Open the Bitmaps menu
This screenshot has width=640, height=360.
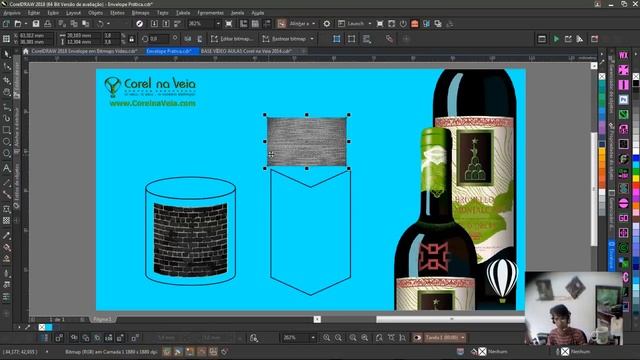[140, 13]
